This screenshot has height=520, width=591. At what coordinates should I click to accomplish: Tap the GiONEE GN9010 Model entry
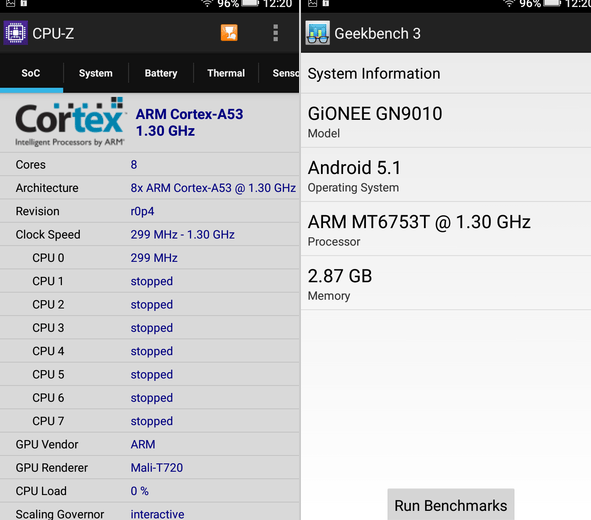(x=446, y=121)
